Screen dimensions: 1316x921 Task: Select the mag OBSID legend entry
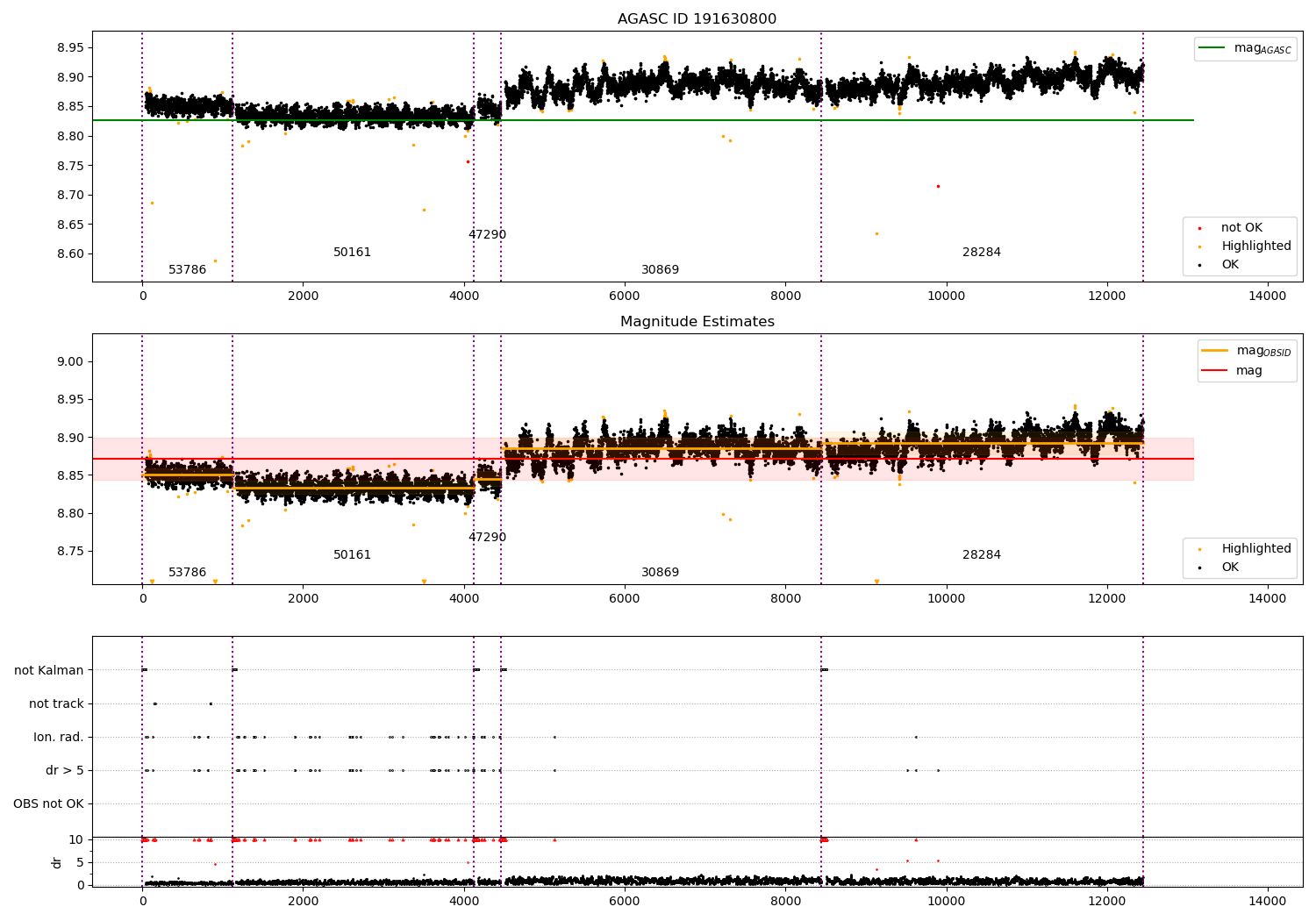click(1248, 351)
